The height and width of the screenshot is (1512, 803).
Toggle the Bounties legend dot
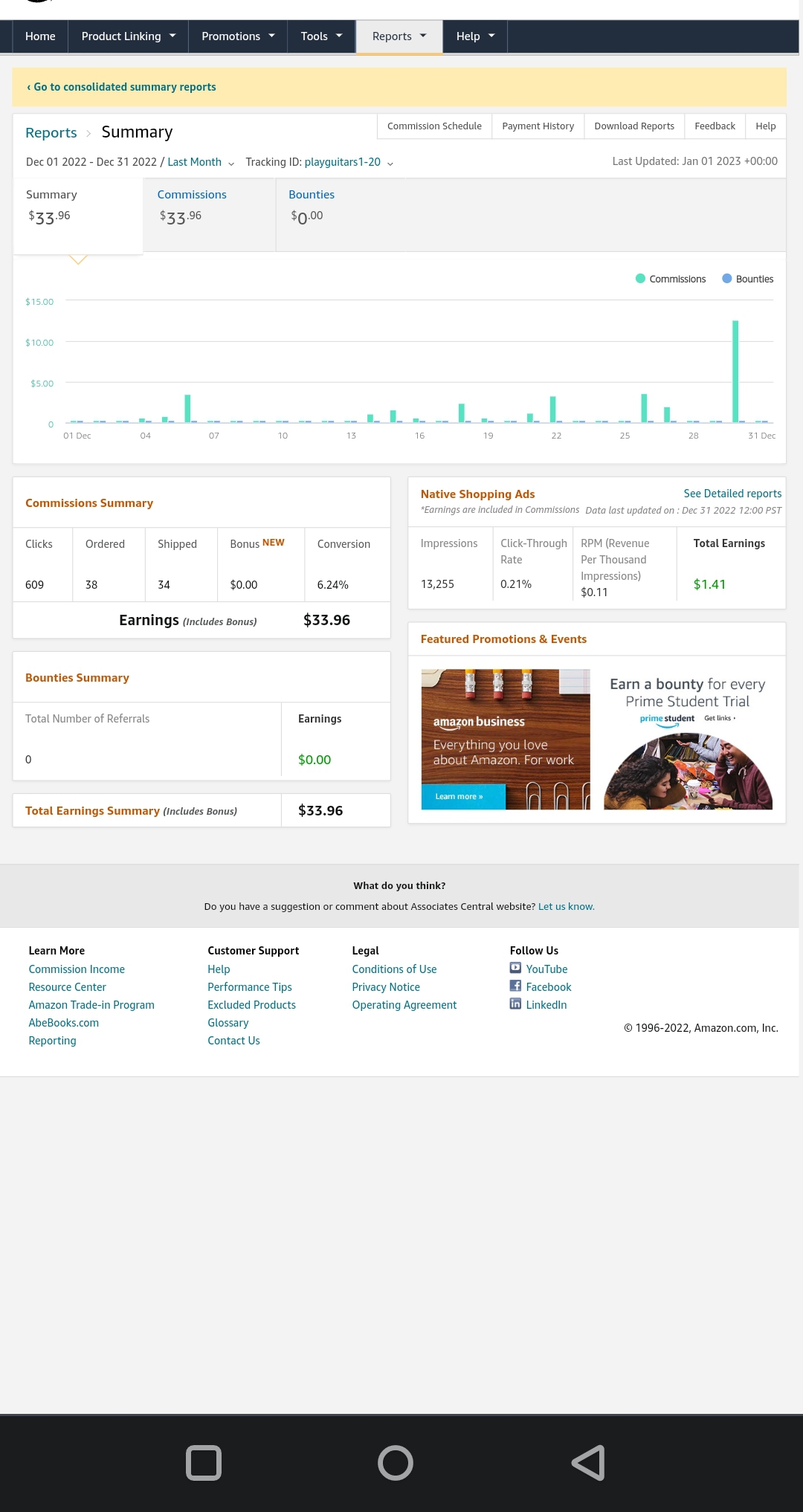pos(727,279)
